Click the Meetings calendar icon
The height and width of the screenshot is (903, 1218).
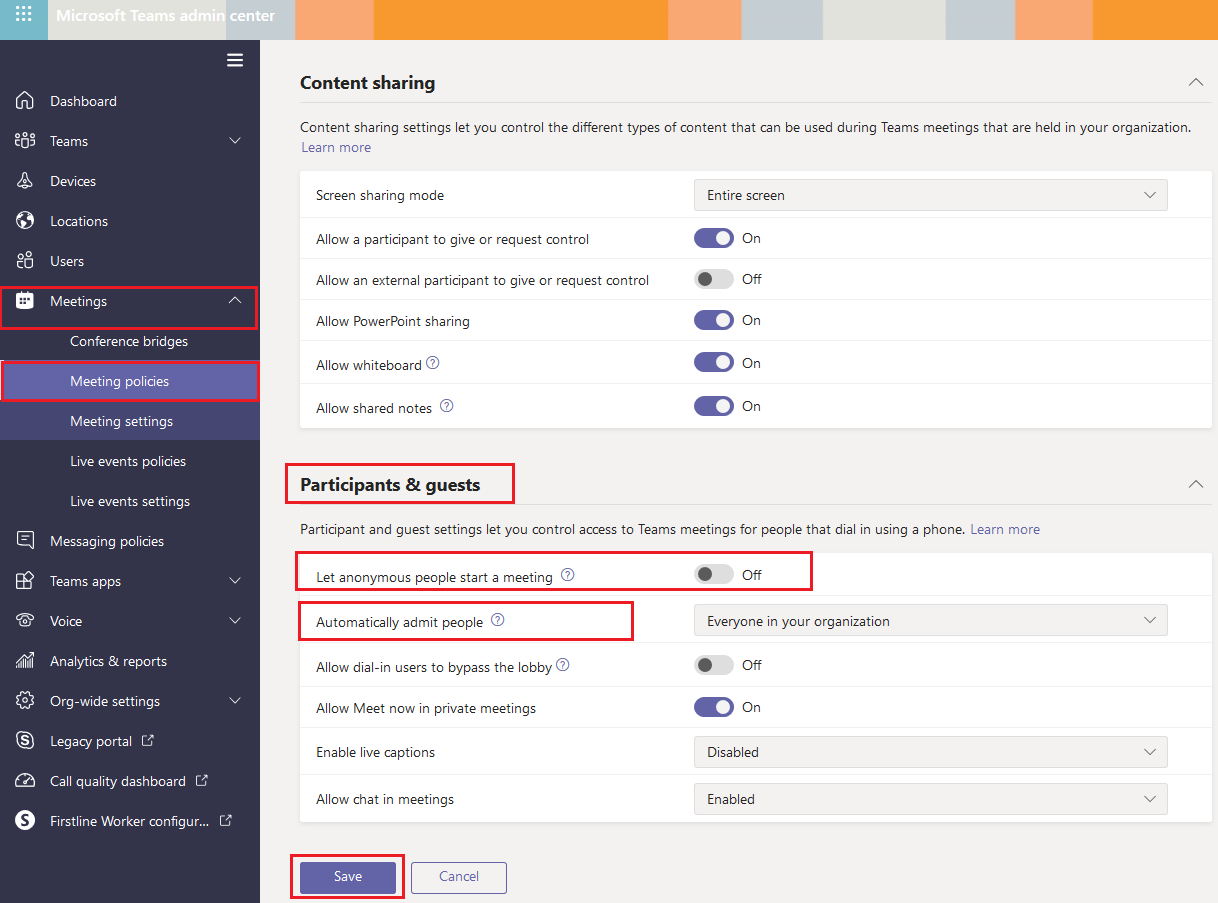coord(25,301)
